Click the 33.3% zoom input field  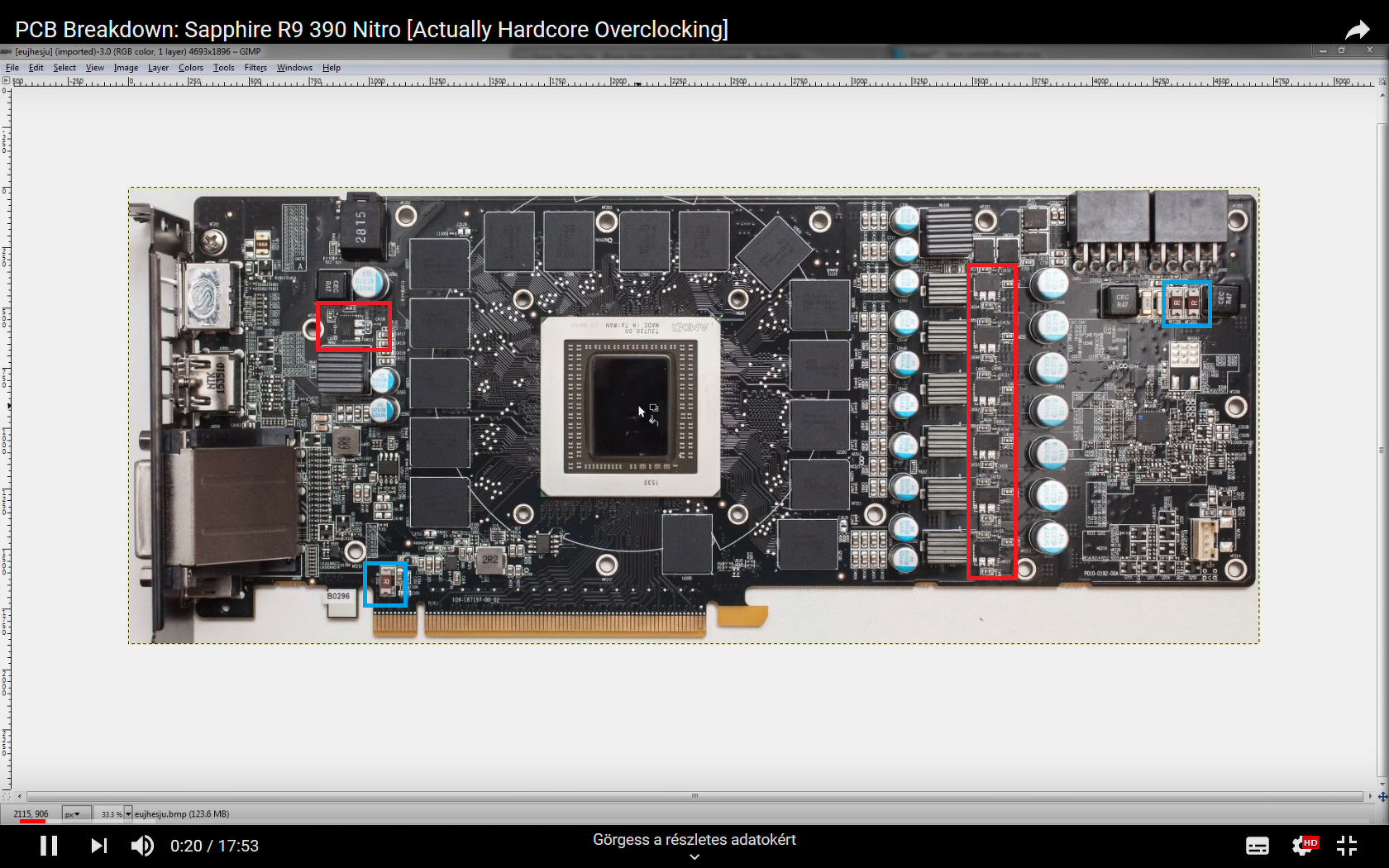tap(110, 814)
